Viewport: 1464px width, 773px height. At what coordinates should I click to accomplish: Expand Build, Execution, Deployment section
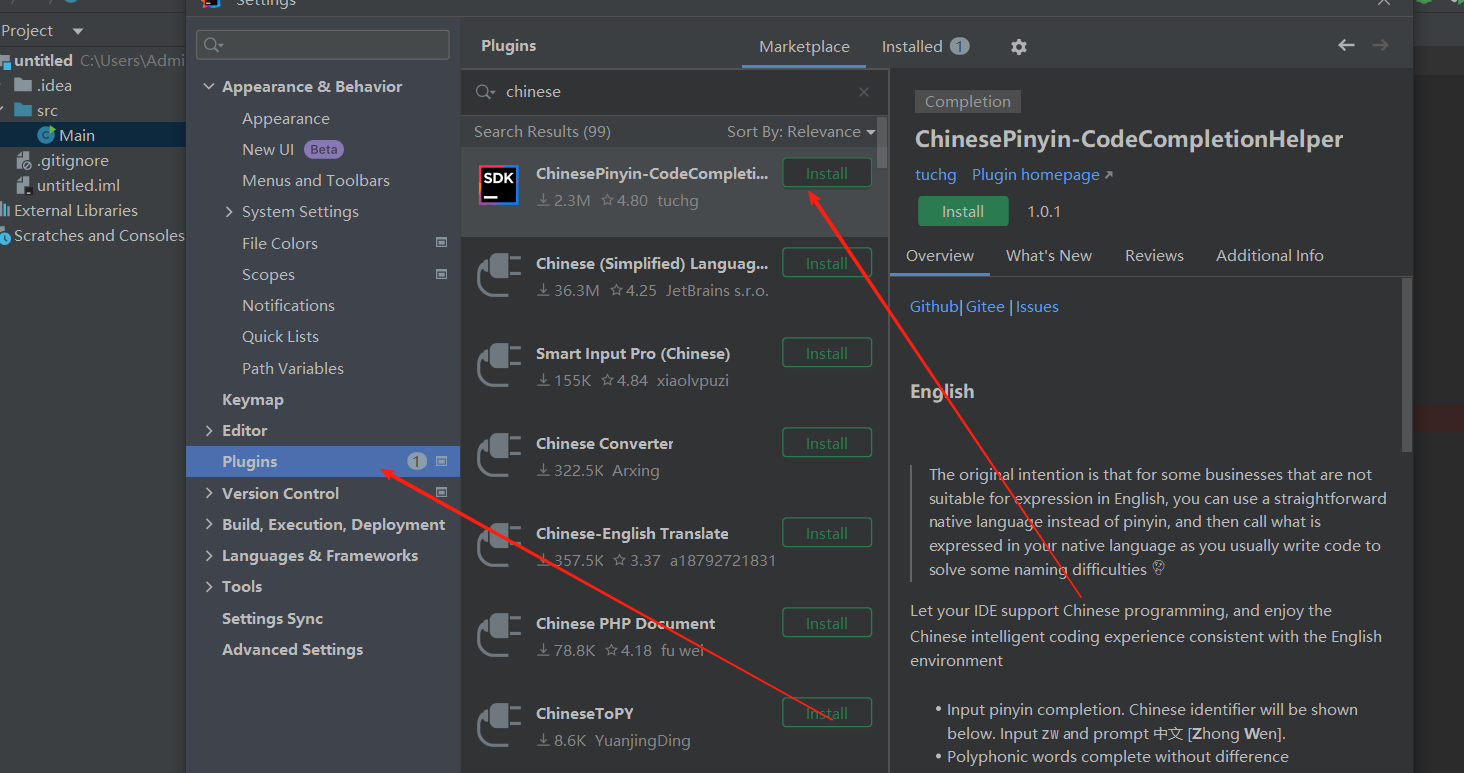point(209,524)
